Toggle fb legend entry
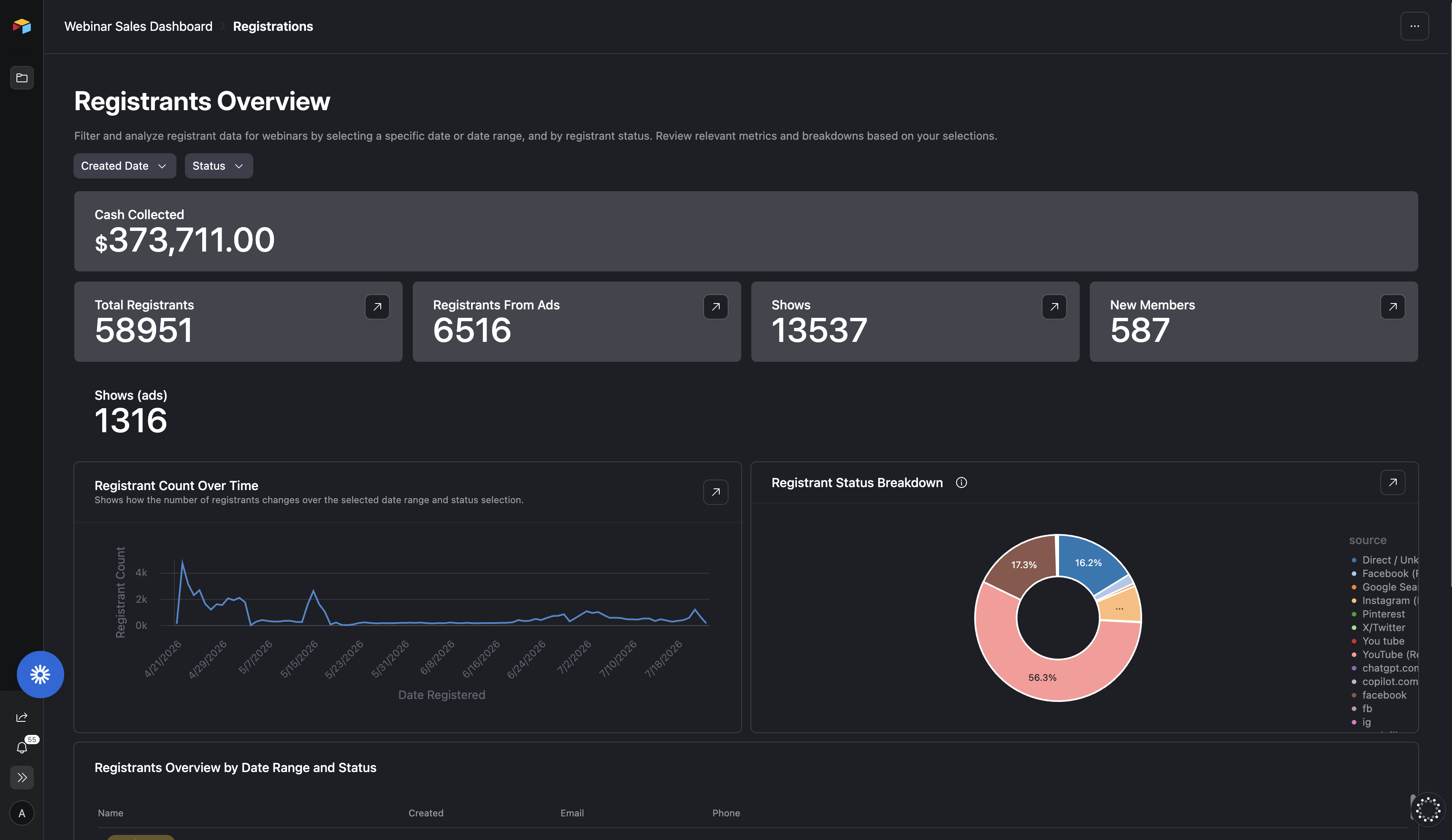 pos(1362,709)
